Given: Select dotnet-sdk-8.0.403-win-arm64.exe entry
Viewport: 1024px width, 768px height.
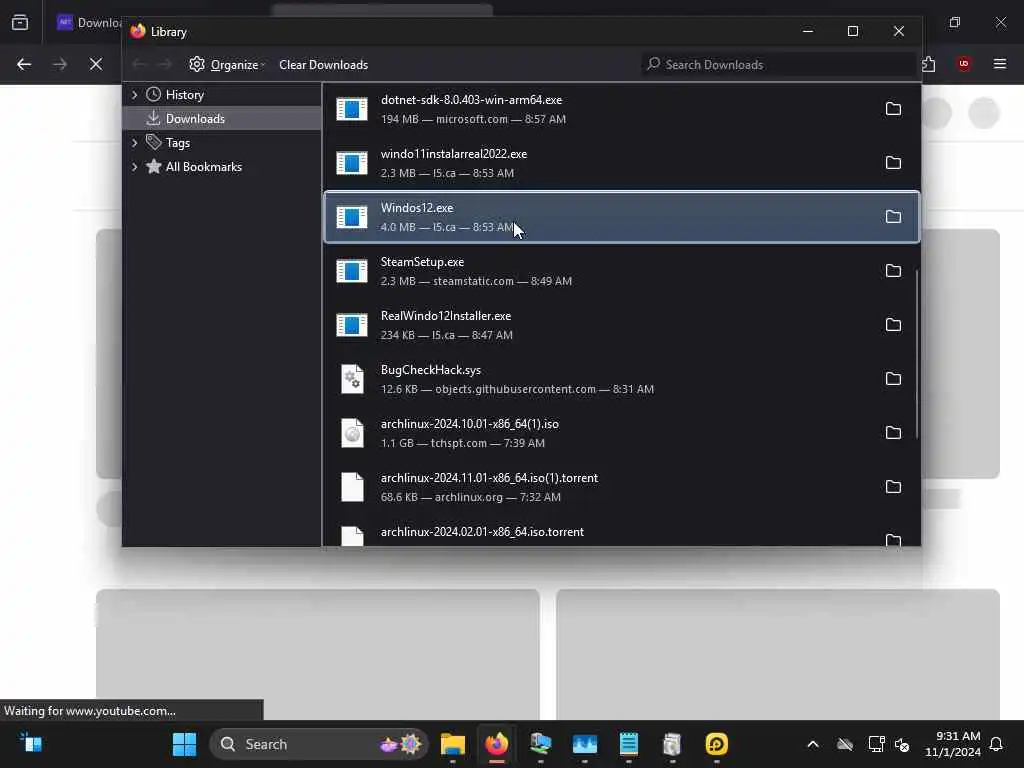Looking at the screenshot, I should 621,109.
